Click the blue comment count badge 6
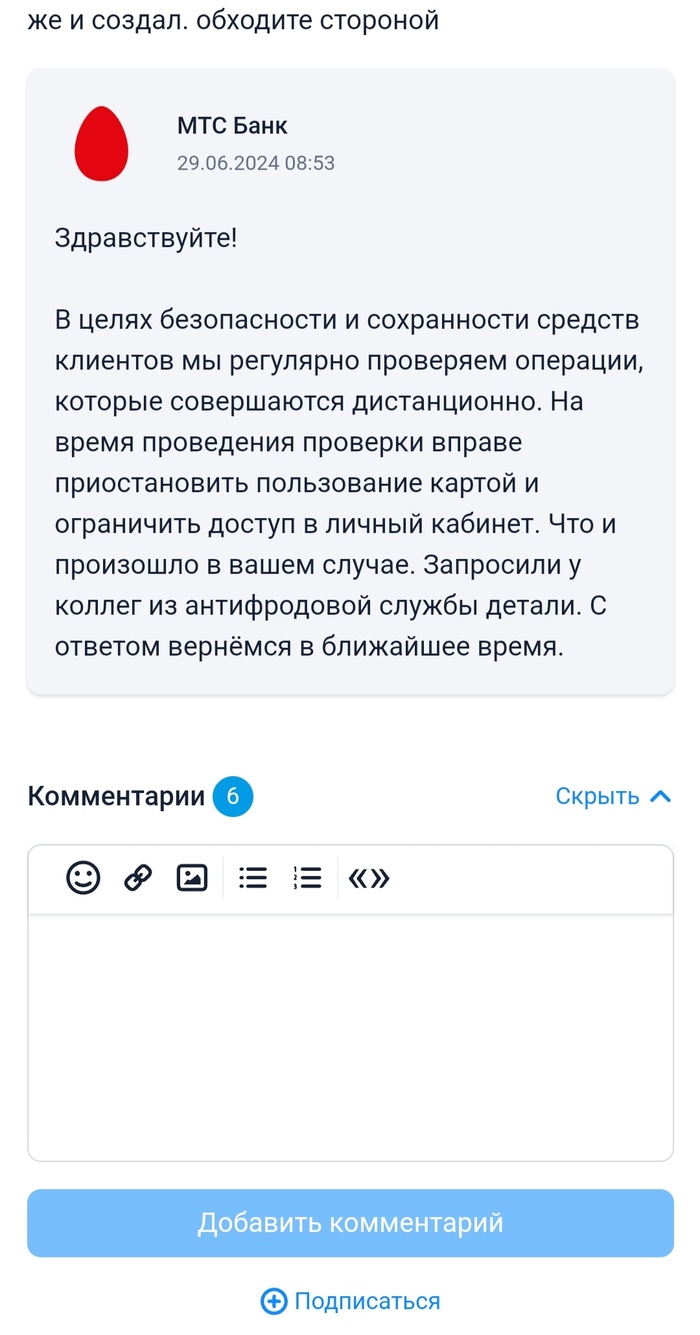The width and height of the screenshot is (700, 1335). point(233,796)
